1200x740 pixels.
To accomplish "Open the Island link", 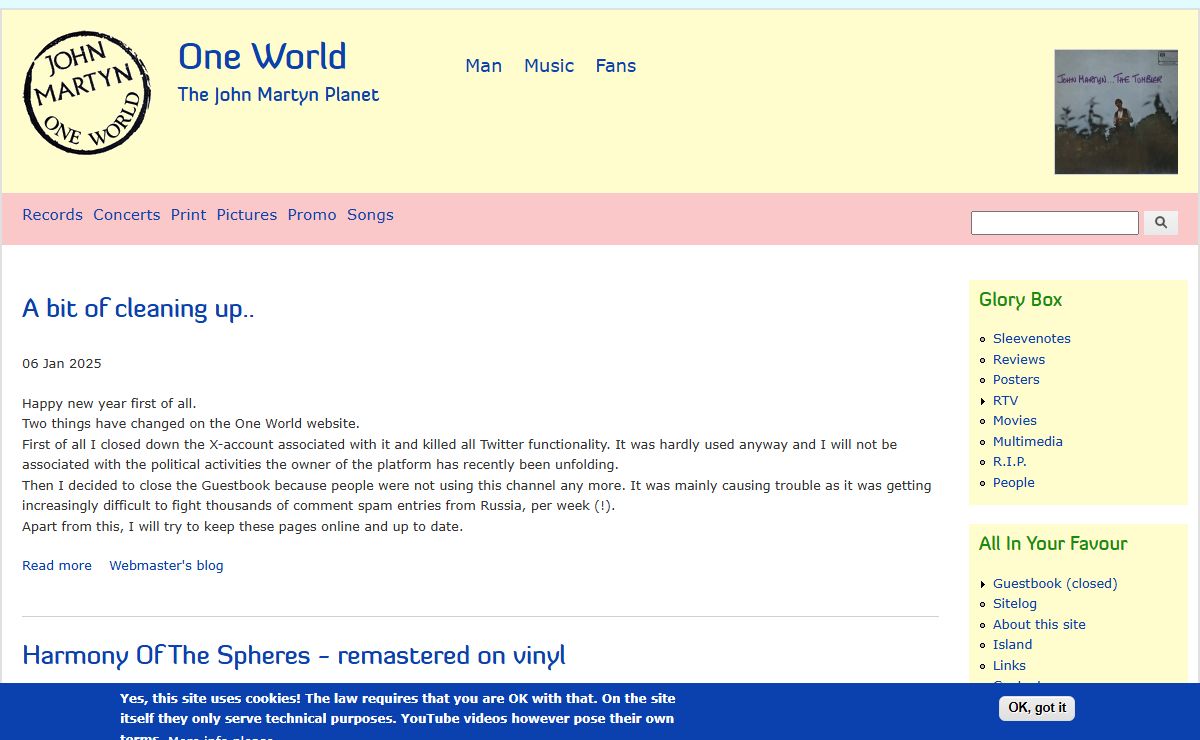I will [x=1013, y=645].
